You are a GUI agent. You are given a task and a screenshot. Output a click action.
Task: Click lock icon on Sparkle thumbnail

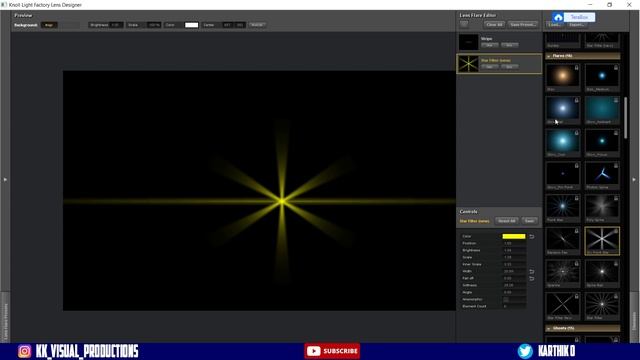tap(576, 264)
